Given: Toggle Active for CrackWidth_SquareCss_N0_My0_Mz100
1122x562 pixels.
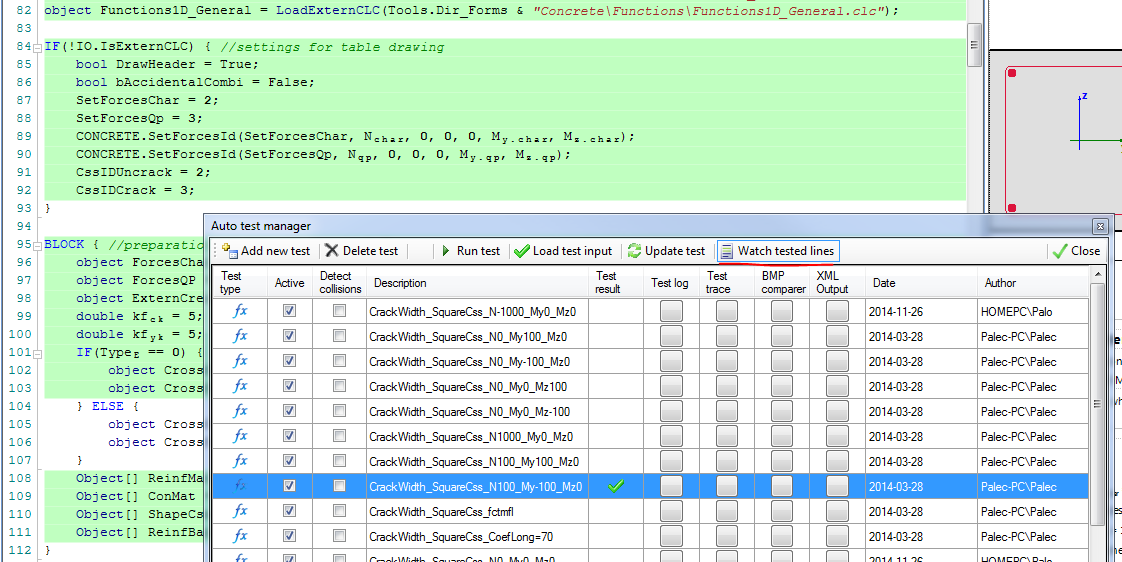Looking at the screenshot, I should pos(289,387).
